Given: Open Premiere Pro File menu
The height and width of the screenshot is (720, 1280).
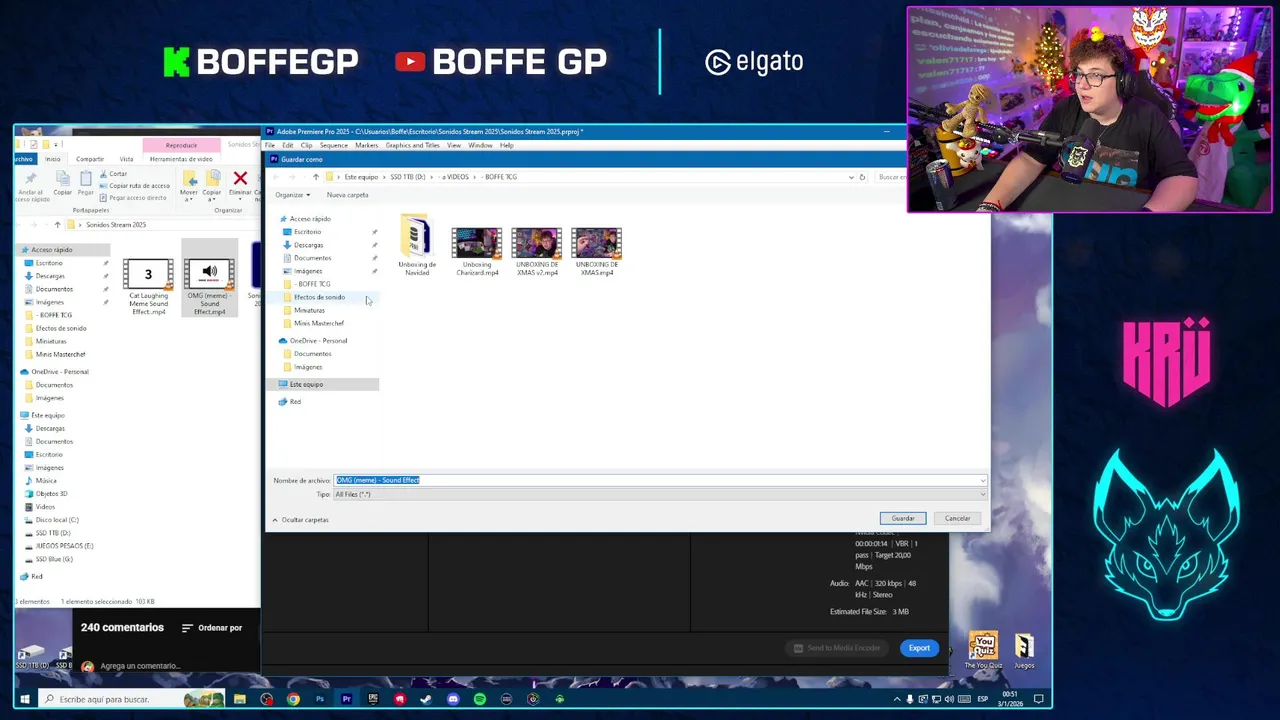Looking at the screenshot, I should 270,146.
